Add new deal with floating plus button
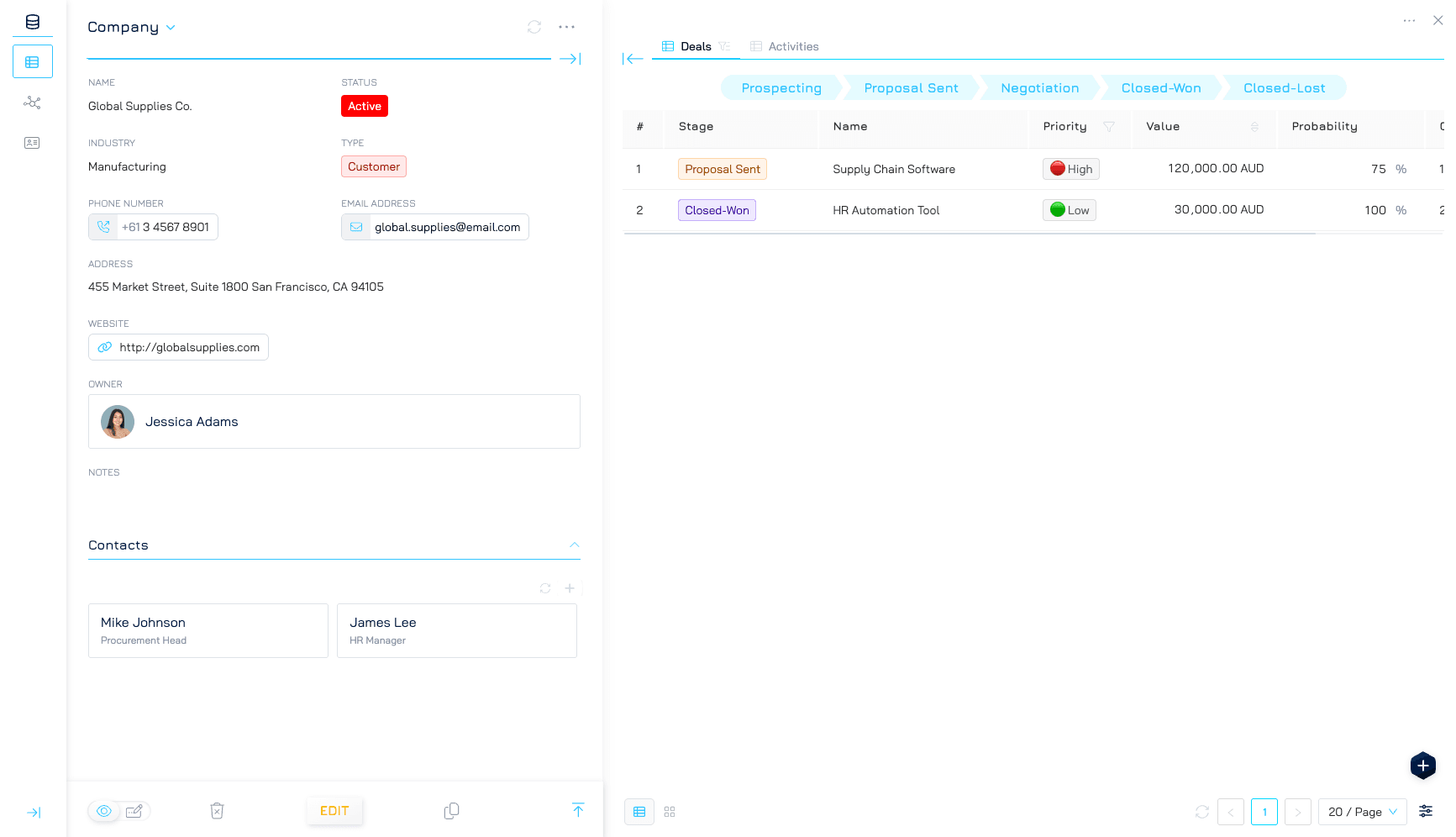Image resolution: width=1456 pixels, height=837 pixels. (1423, 766)
